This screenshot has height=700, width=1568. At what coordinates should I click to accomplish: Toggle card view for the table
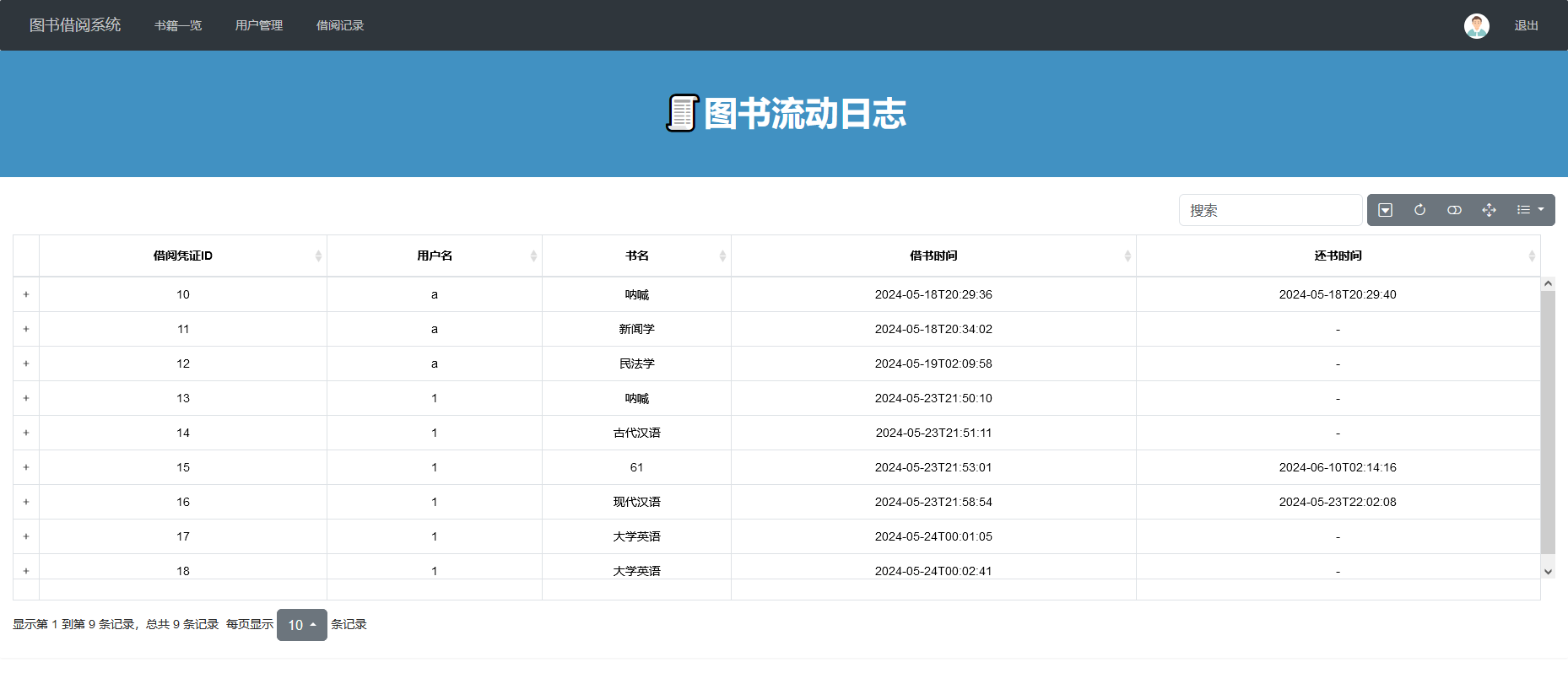pos(1454,210)
